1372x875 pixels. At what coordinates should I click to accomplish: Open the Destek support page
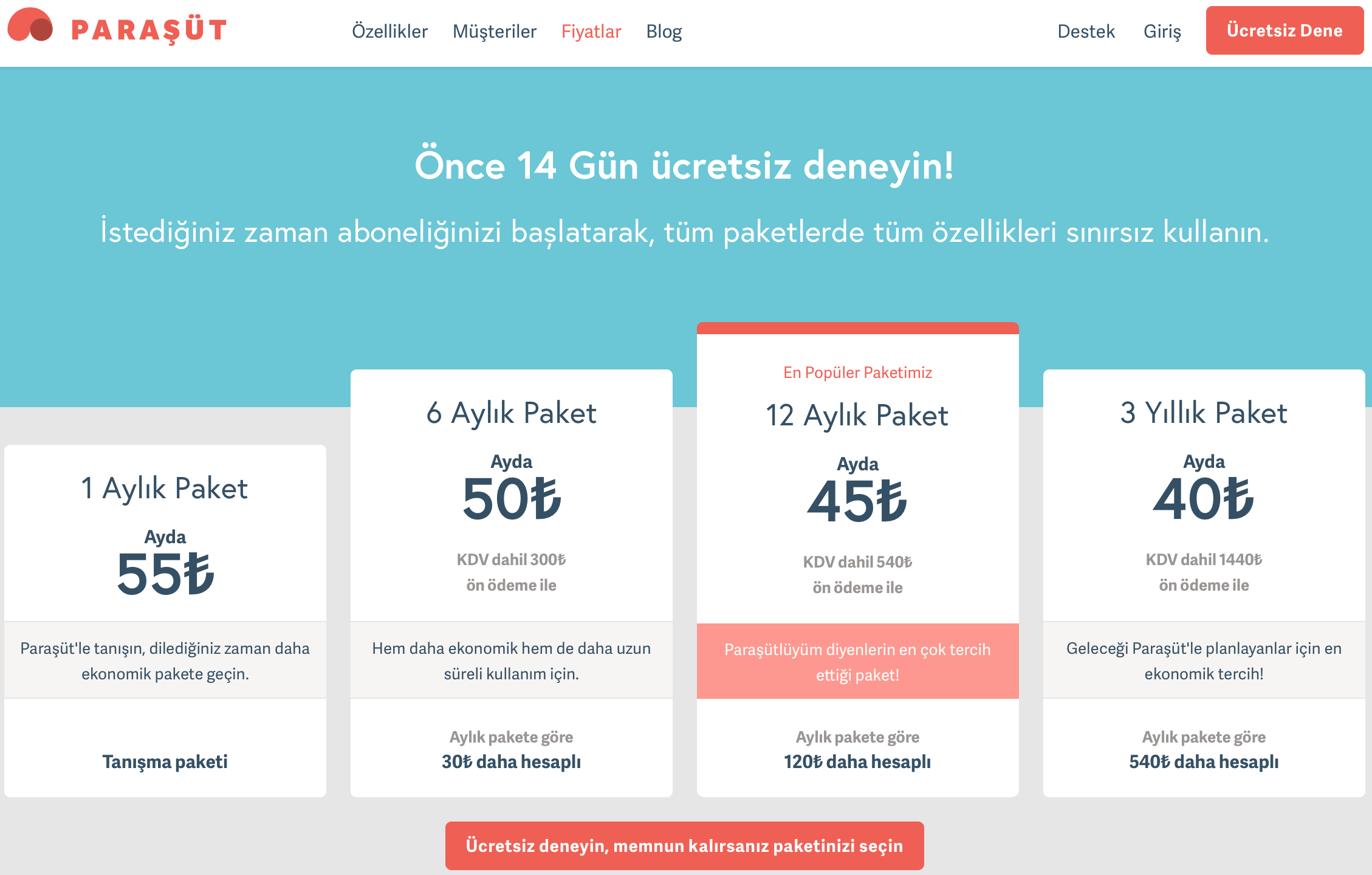pos(1086,31)
